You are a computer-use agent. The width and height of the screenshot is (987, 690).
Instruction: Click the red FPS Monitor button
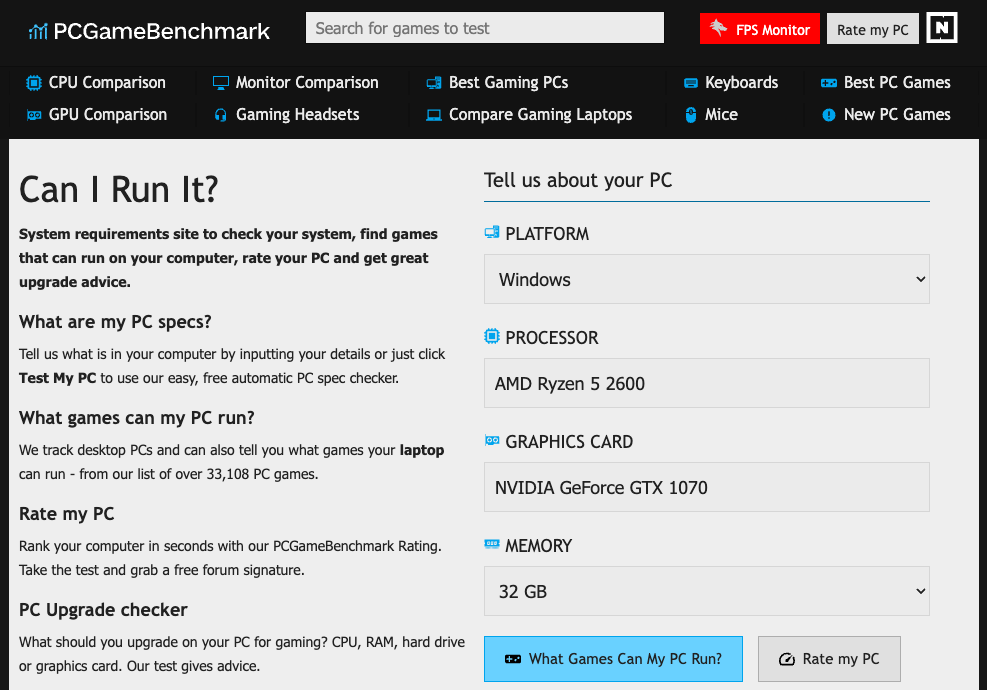(760, 28)
